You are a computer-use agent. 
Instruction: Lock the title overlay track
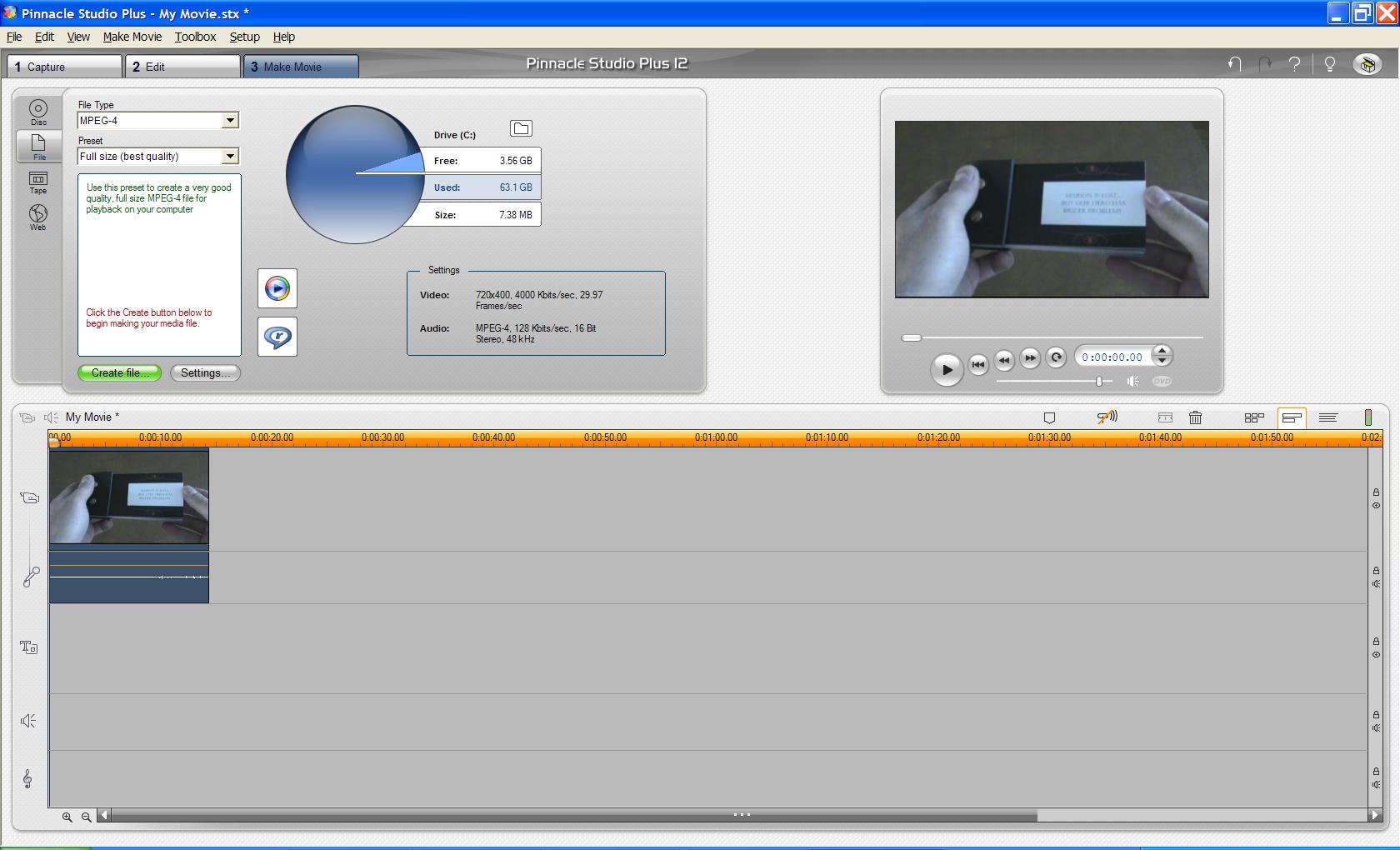pyautogui.click(x=1376, y=642)
